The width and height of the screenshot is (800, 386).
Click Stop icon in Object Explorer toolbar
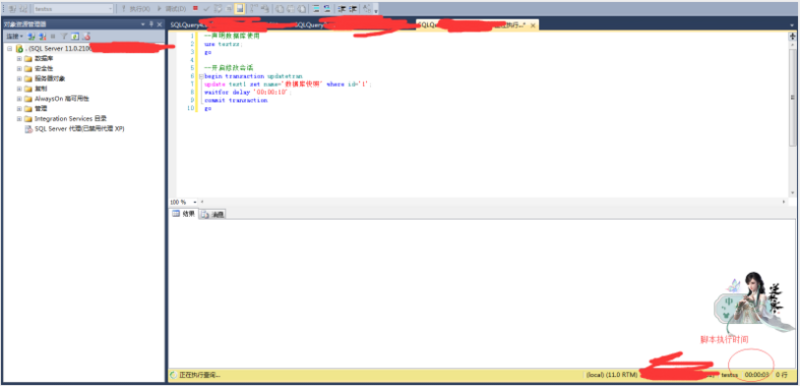[53, 36]
